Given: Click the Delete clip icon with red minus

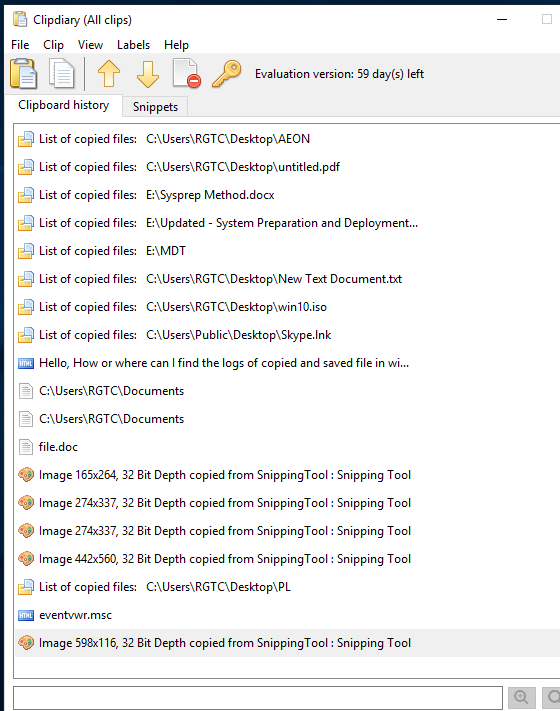Looking at the screenshot, I should (x=186, y=73).
